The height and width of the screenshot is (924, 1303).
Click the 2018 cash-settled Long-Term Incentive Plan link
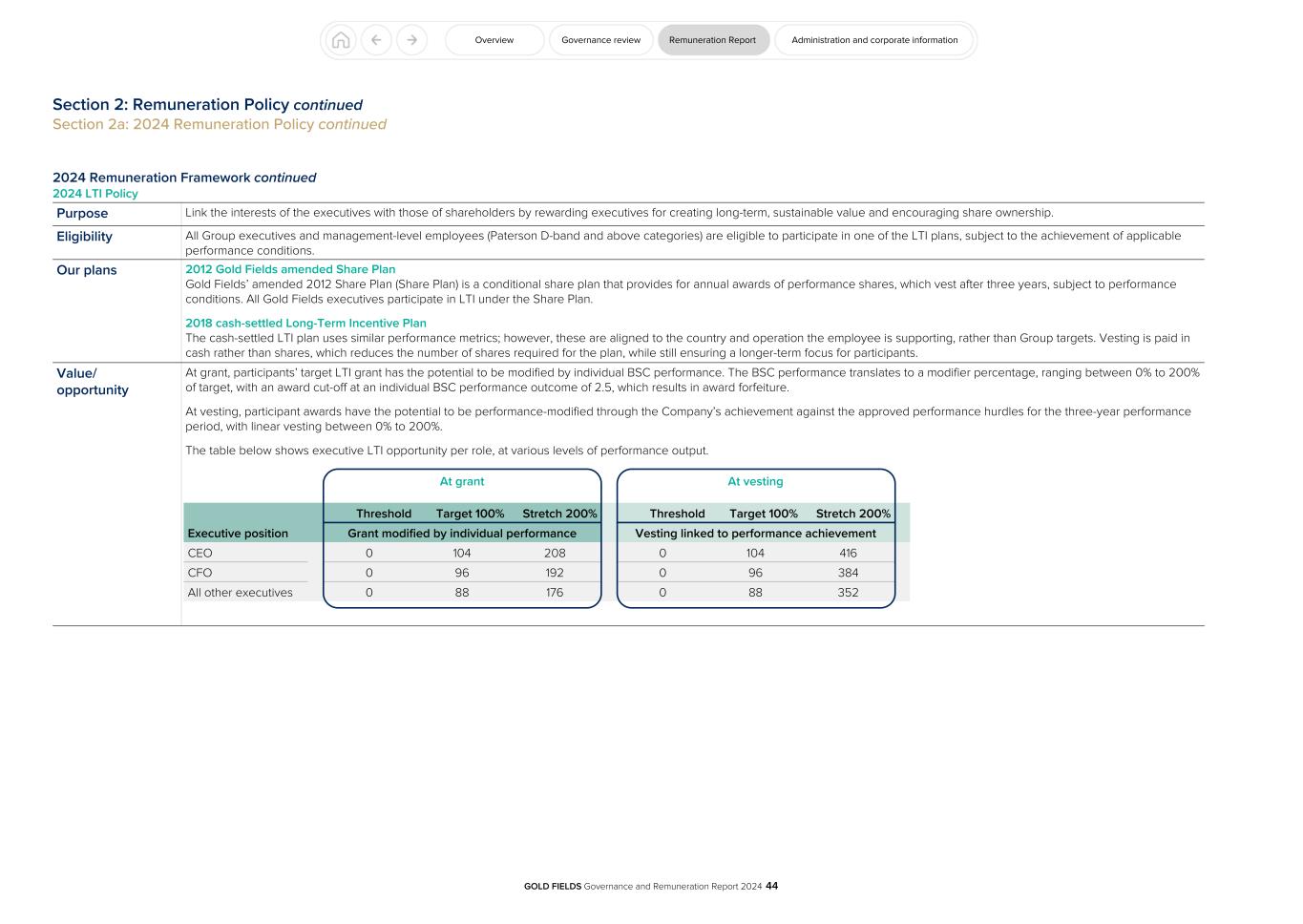click(x=306, y=323)
